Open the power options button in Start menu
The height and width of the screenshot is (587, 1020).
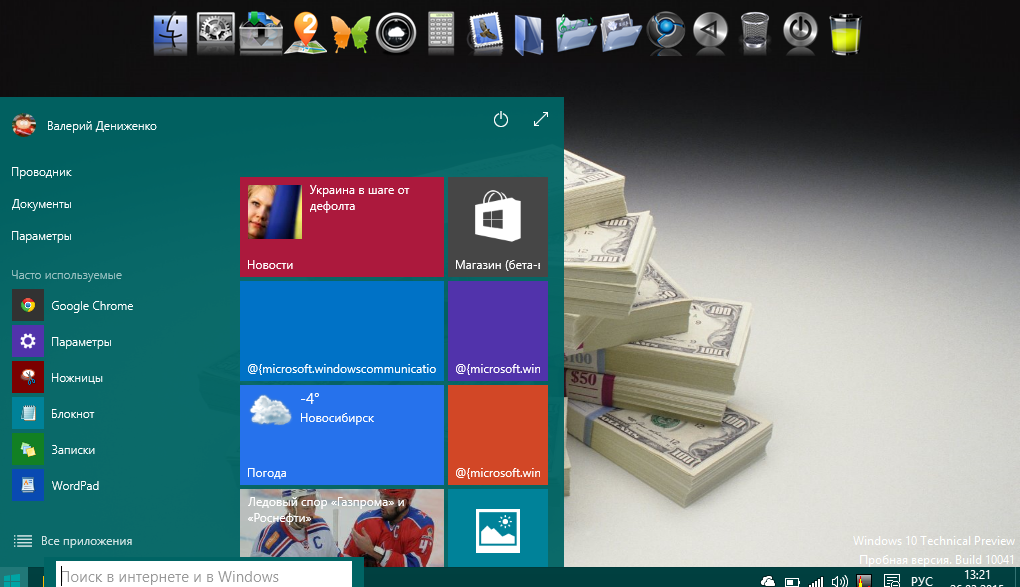501,120
